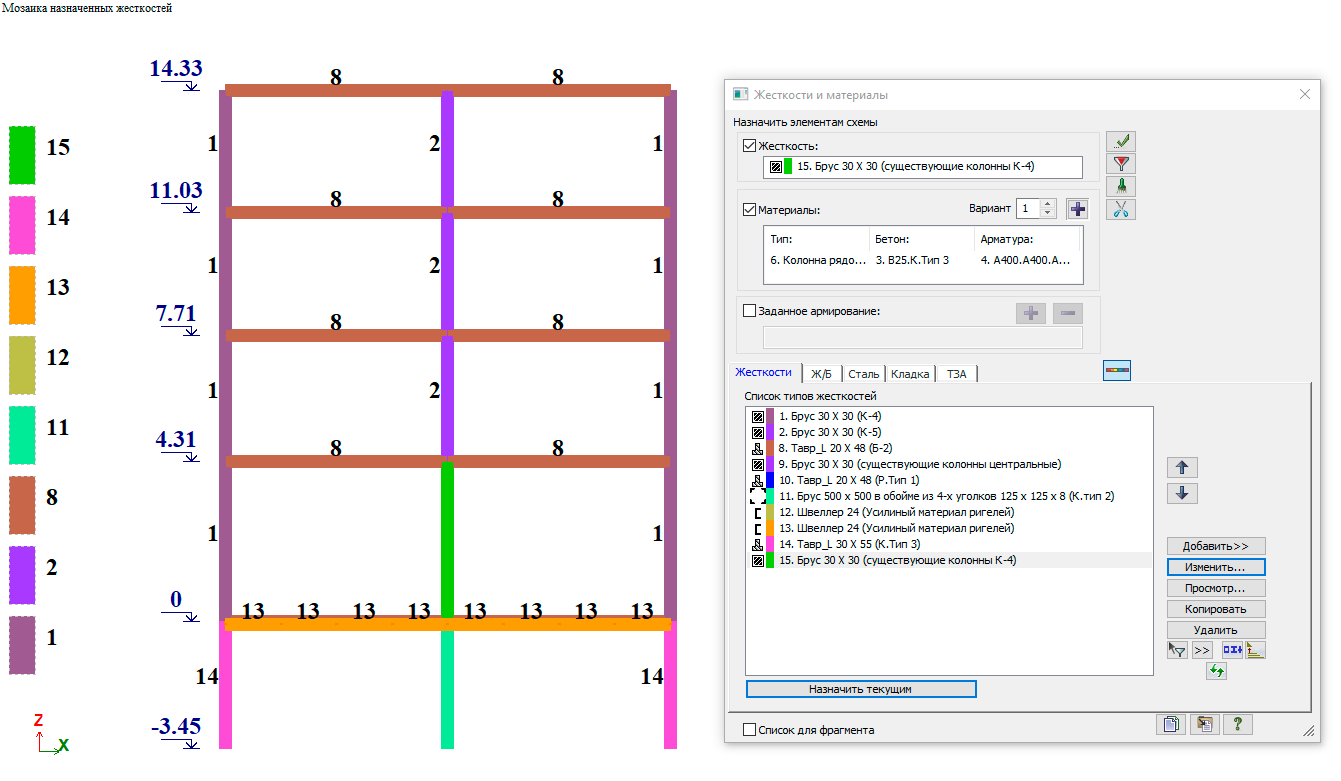Move the stiffness type down with the arrow
1341x781 pixels.
[x=1182, y=493]
